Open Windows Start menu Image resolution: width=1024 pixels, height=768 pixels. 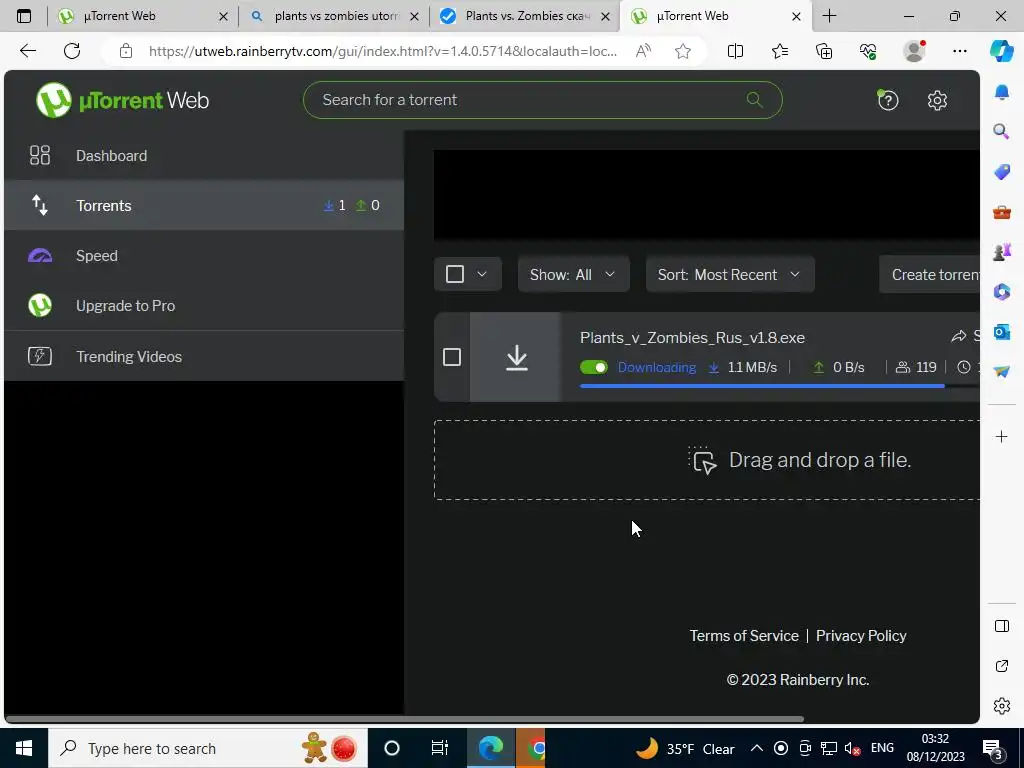24,748
